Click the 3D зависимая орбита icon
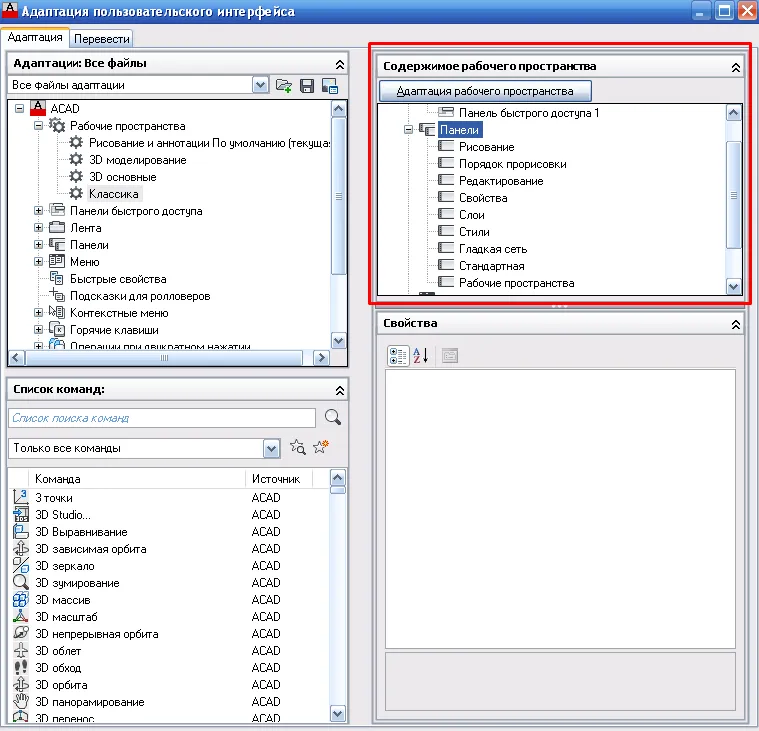 click(x=20, y=548)
